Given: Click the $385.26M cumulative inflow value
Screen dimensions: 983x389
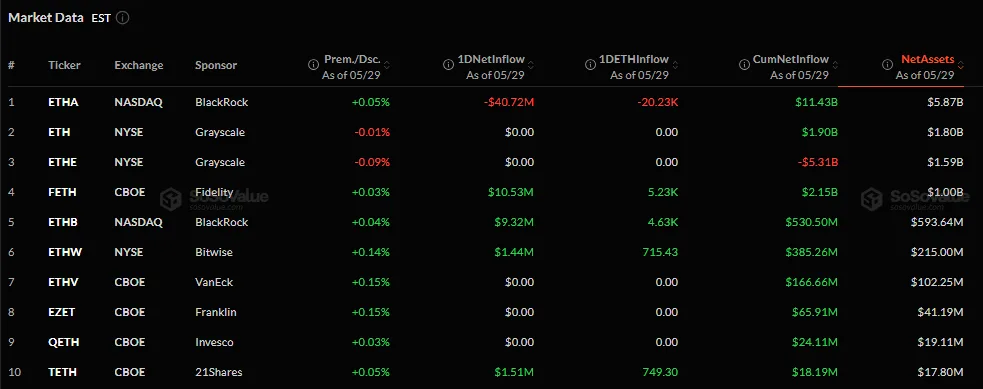Looking at the screenshot, I should (x=812, y=252).
